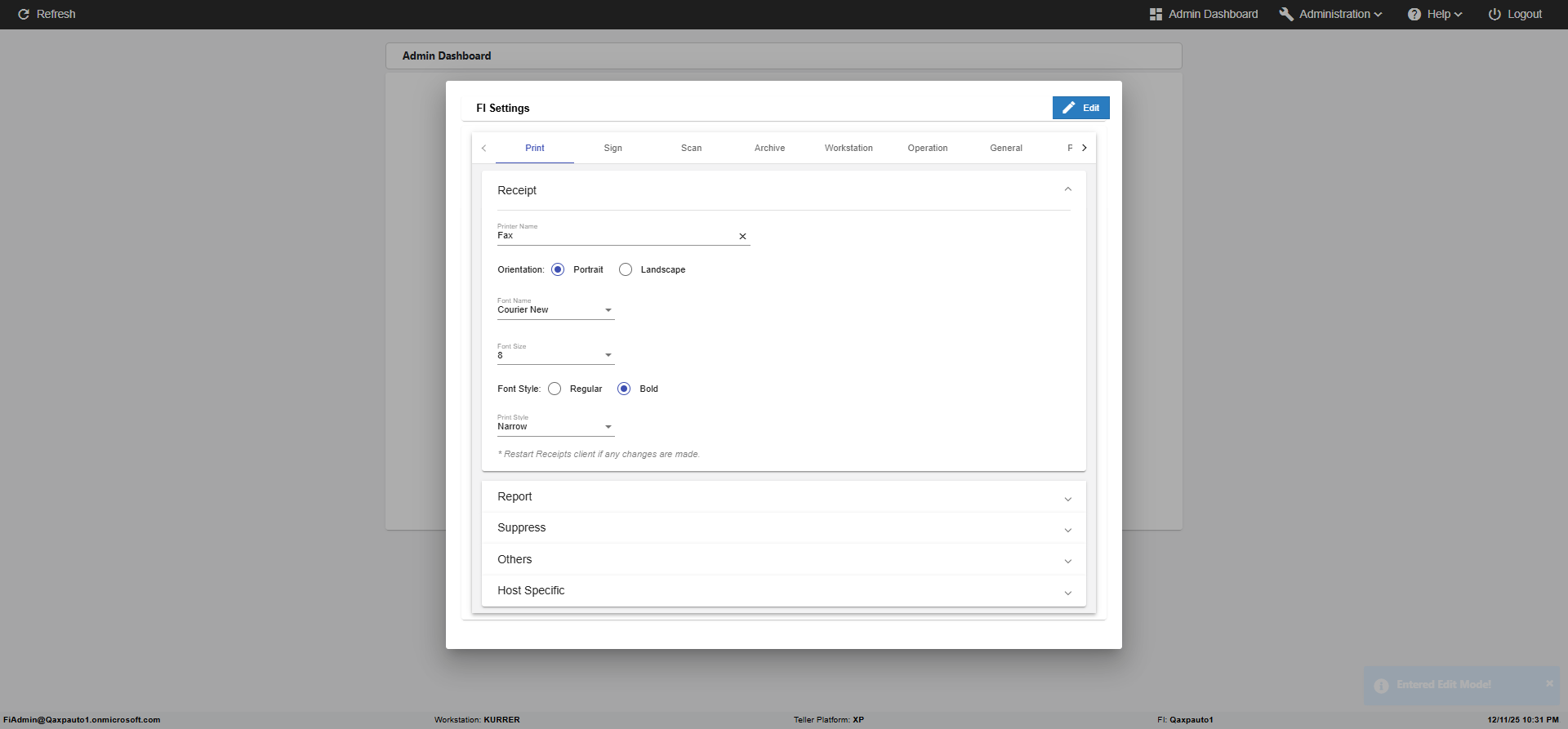Image resolution: width=1568 pixels, height=729 pixels.
Task: Click the Logout power icon
Action: point(1494,14)
